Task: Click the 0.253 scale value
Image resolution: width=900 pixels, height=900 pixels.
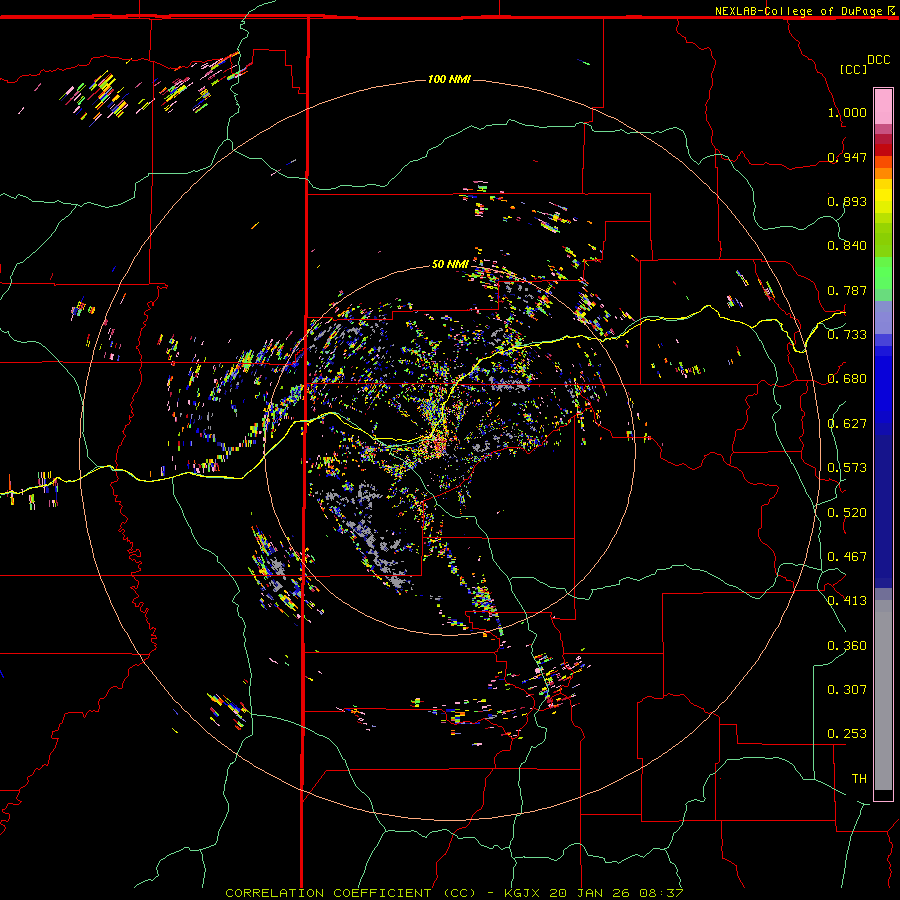Action: coord(847,734)
